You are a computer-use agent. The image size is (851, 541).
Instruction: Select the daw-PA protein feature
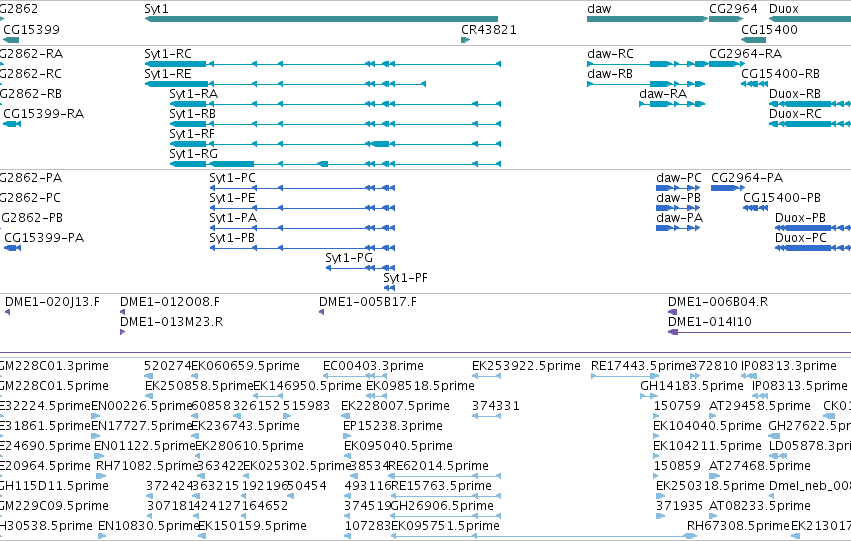(678, 228)
